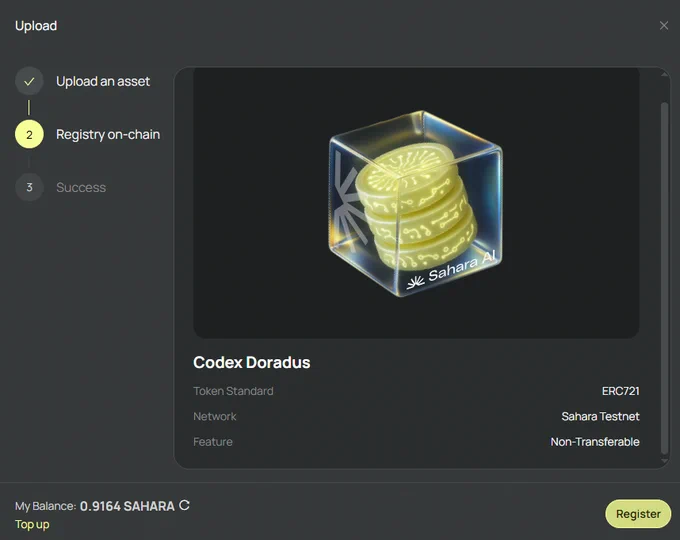
Task: Click the scroll down arrow
Action: [x=664, y=461]
